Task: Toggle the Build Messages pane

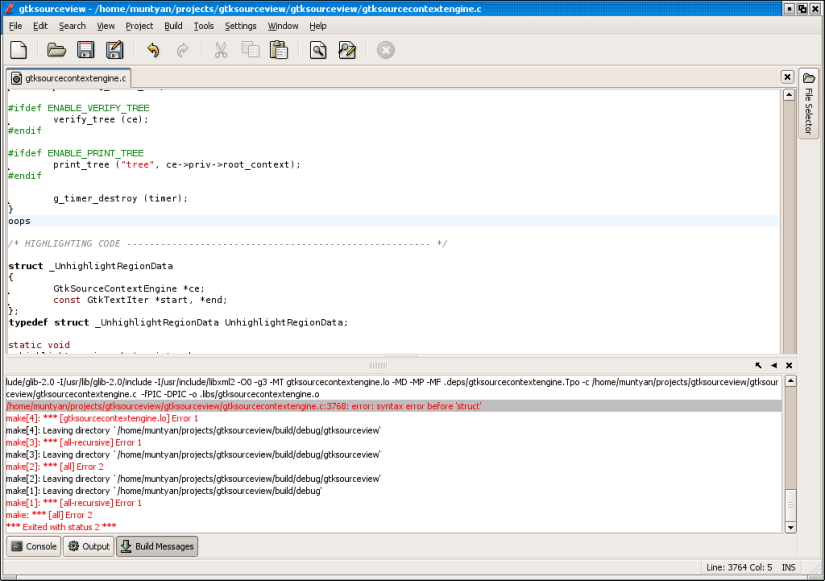Action: coord(157,546)
